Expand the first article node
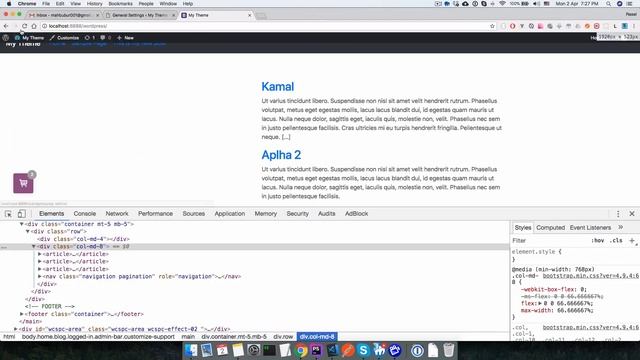Screen dimensions: 640x360 coord(40,254)
